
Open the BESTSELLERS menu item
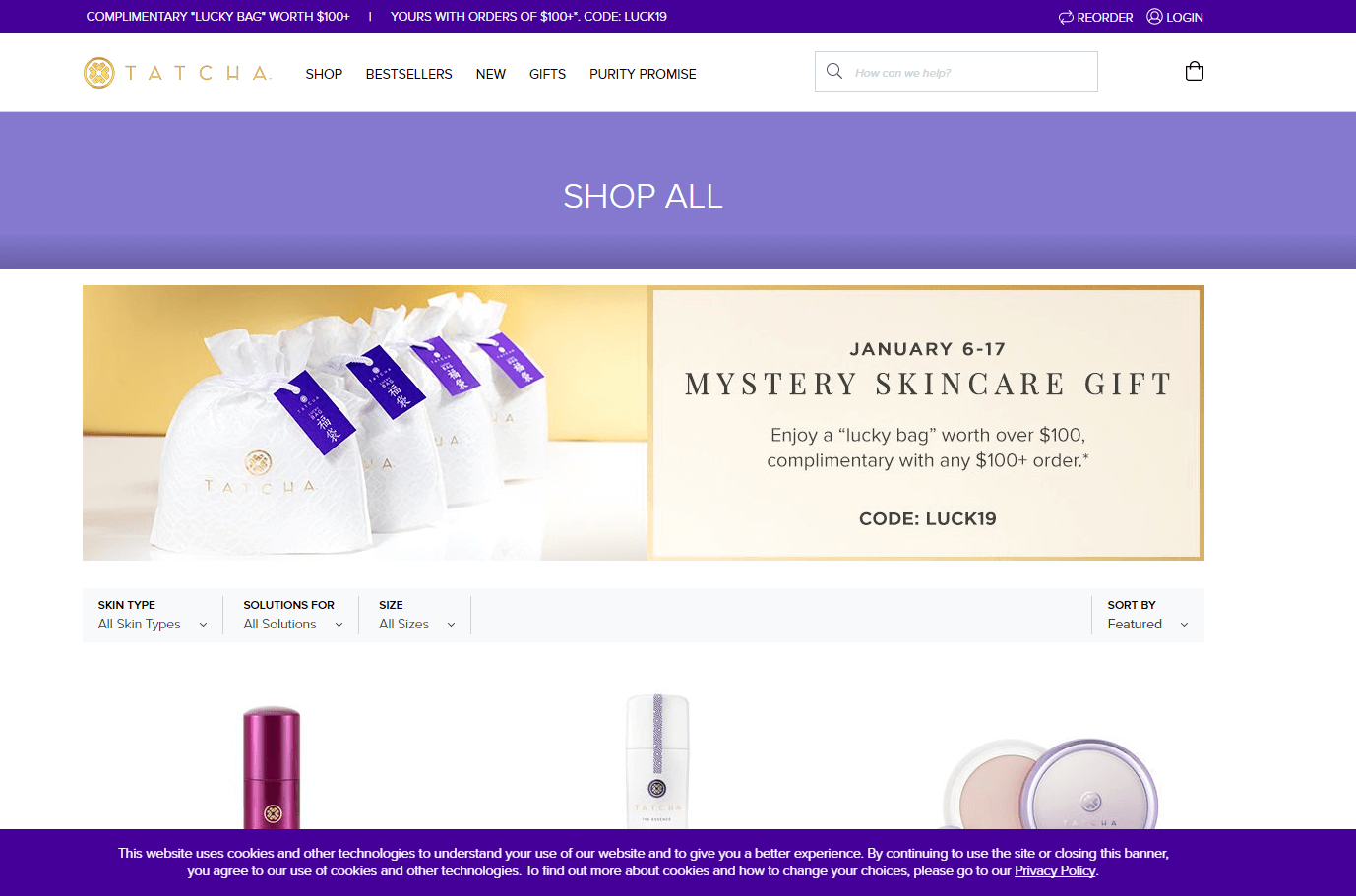pyautogui.click(x=409, y=74)
